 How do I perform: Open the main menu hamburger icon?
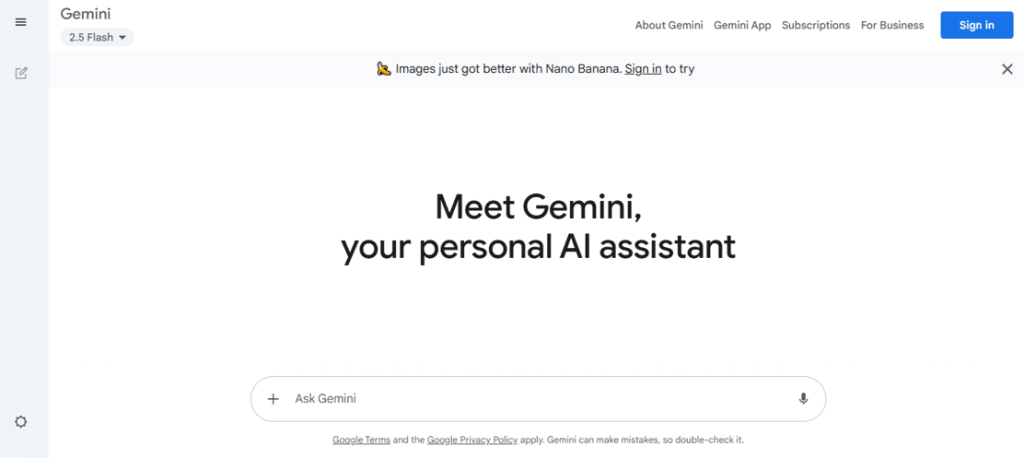pos(21,23)
